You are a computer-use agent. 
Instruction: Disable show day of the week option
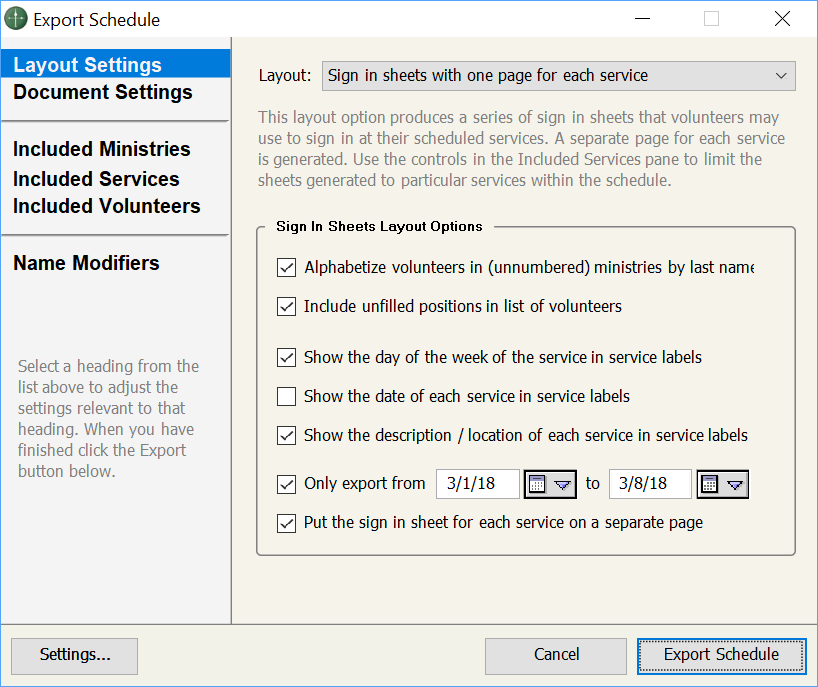pos(287,357)
